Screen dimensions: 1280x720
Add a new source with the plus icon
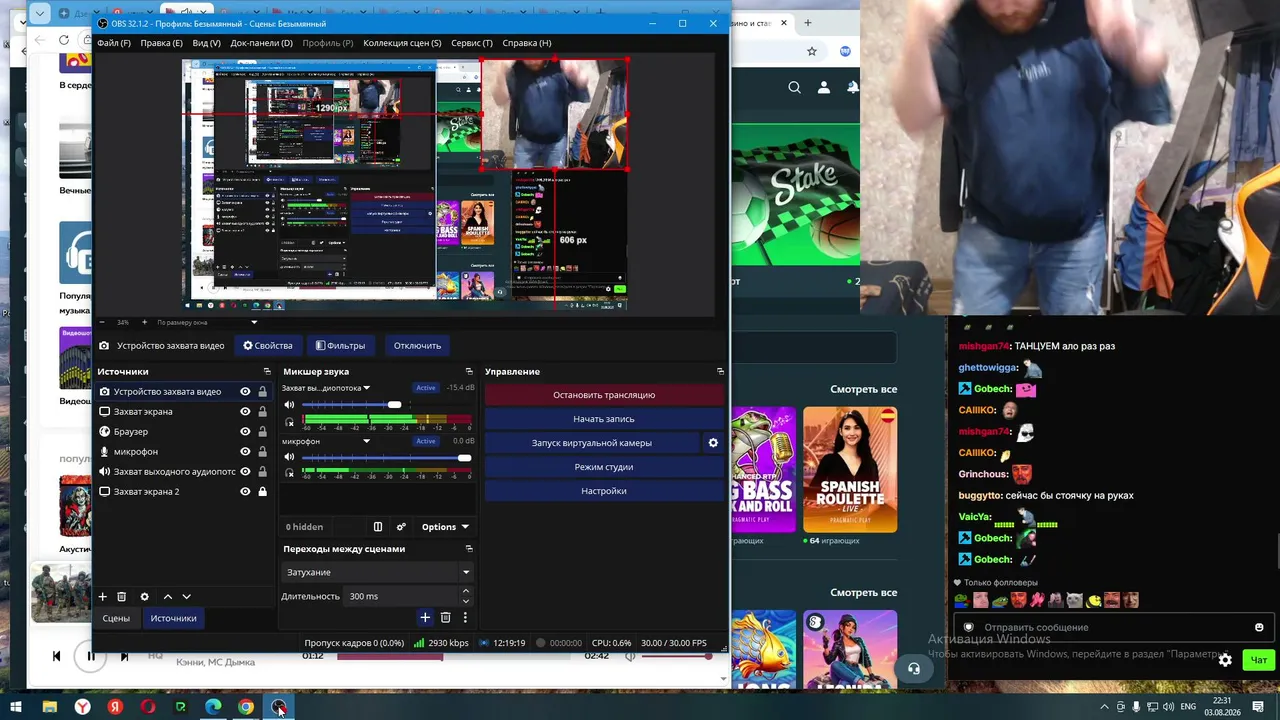pyautogui.click(x=102, y=597)
